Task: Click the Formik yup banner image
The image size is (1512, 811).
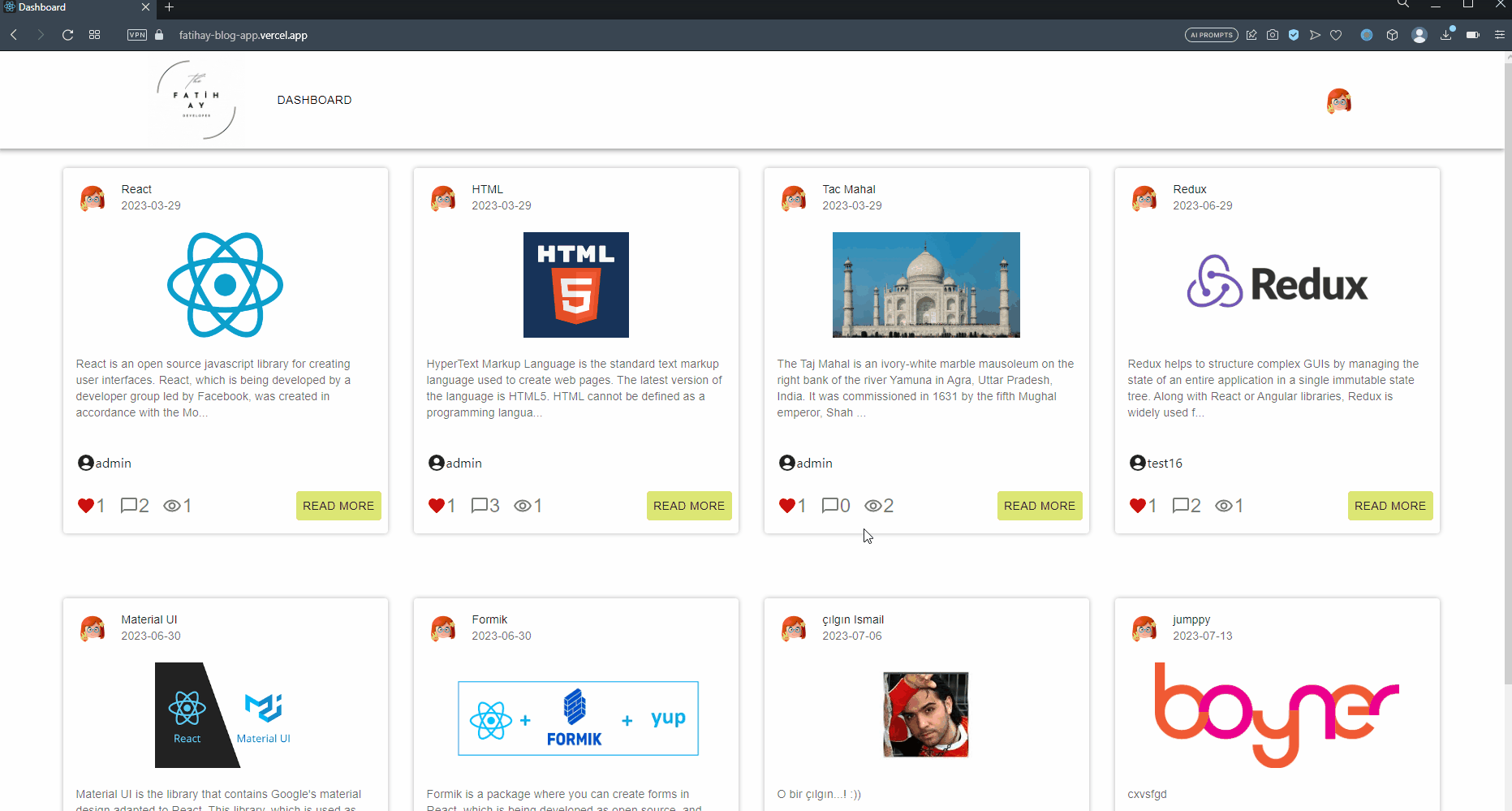Action: 578,718
